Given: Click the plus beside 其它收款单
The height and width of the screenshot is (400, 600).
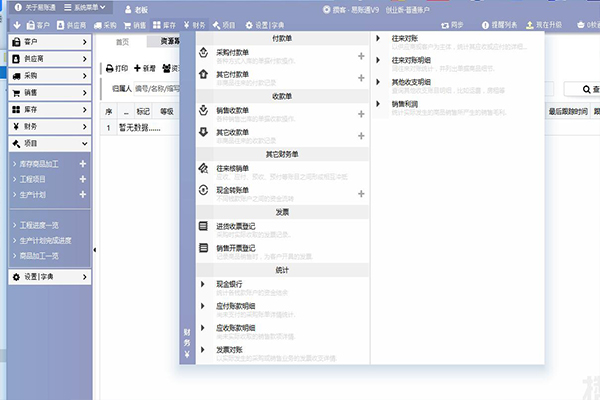Looking at the screenshot, I should (361, 136).
